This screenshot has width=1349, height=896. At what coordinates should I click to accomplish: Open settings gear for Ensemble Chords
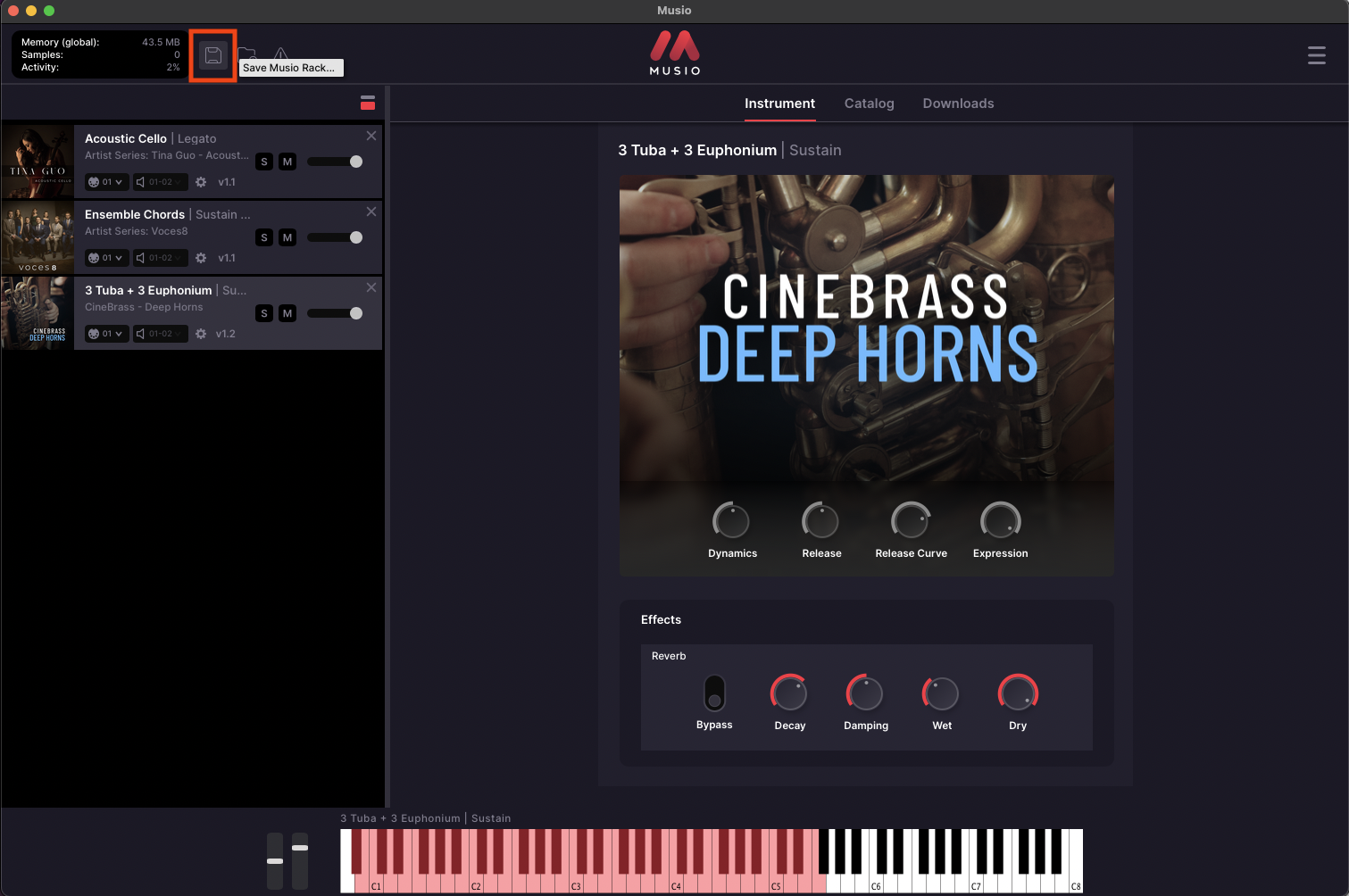point(201,258)
